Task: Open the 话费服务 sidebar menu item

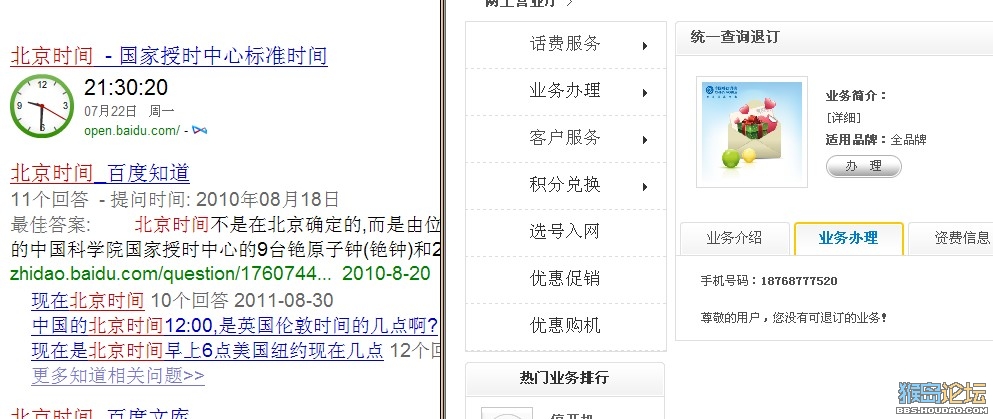Action: tap(565, 44)
